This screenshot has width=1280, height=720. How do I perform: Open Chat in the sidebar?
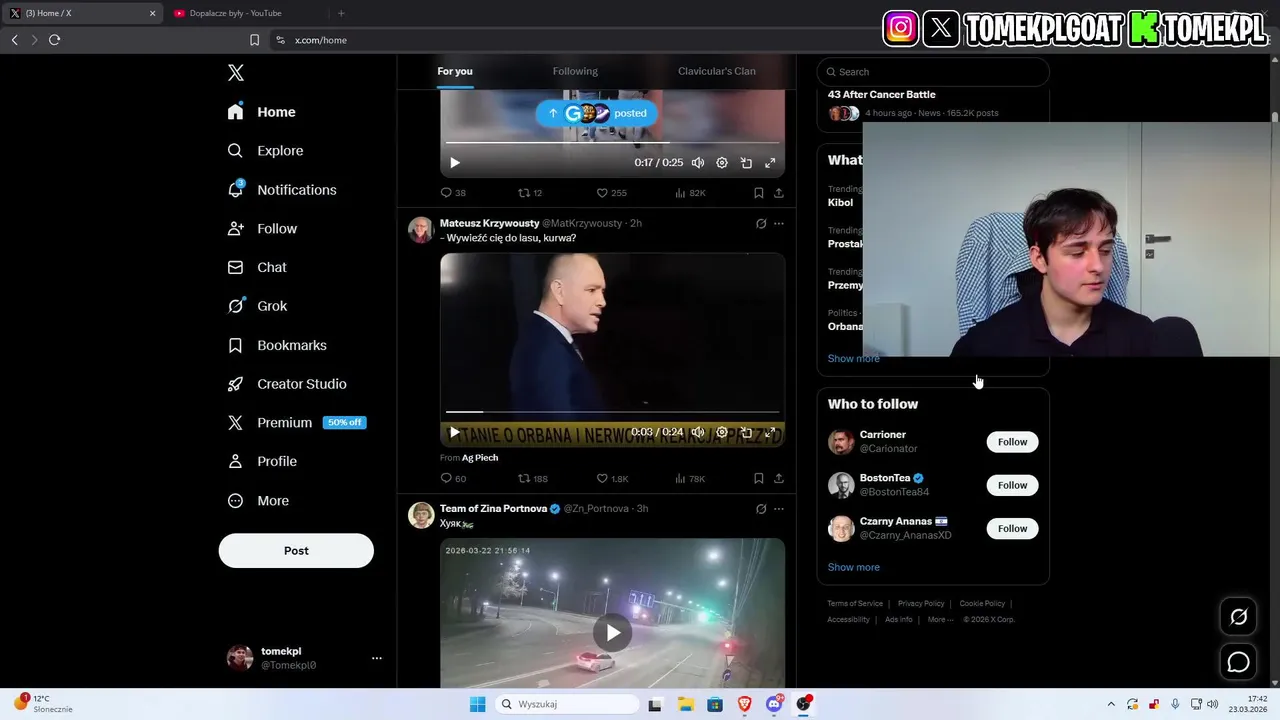click(258, 267)
